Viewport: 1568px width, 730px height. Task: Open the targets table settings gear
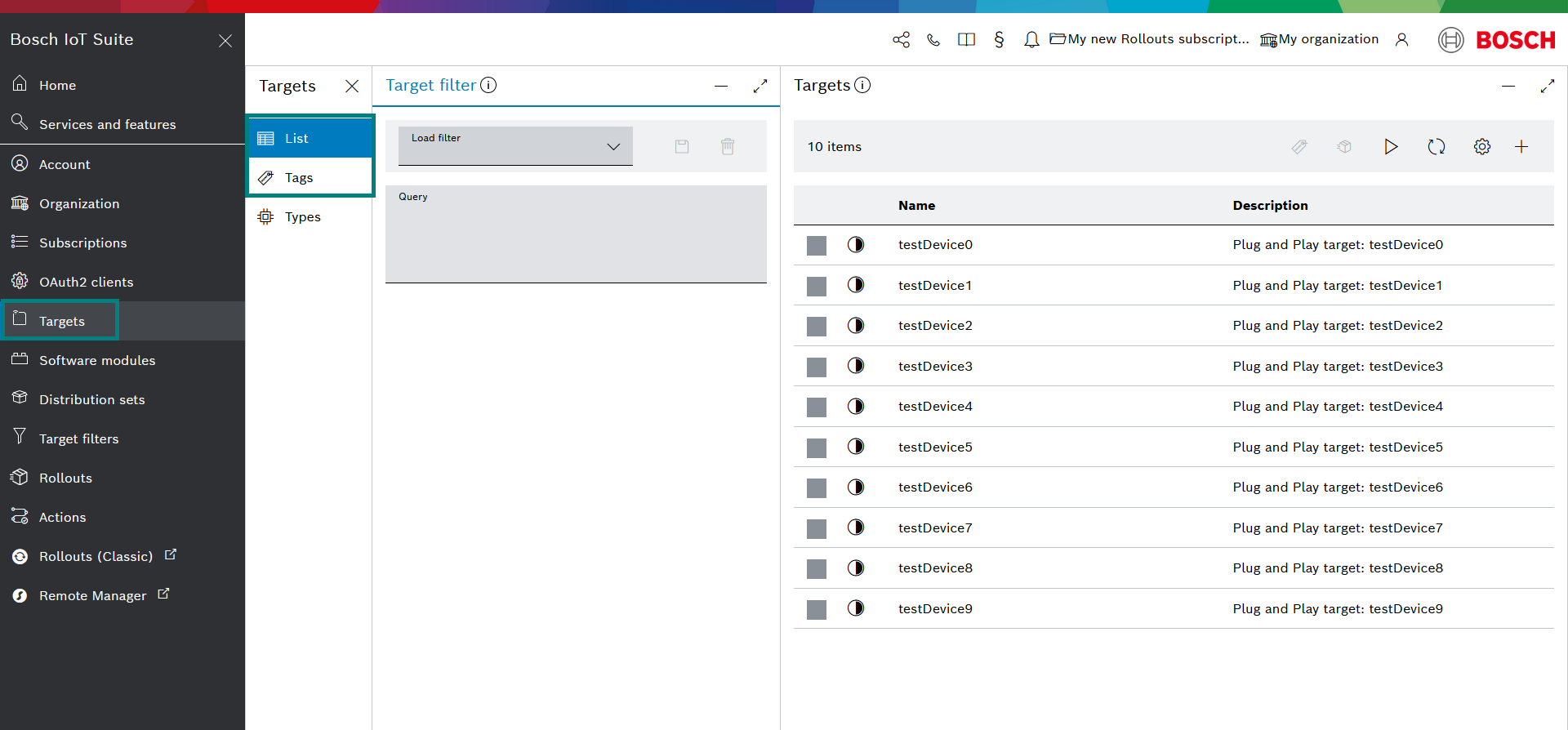1481,147
